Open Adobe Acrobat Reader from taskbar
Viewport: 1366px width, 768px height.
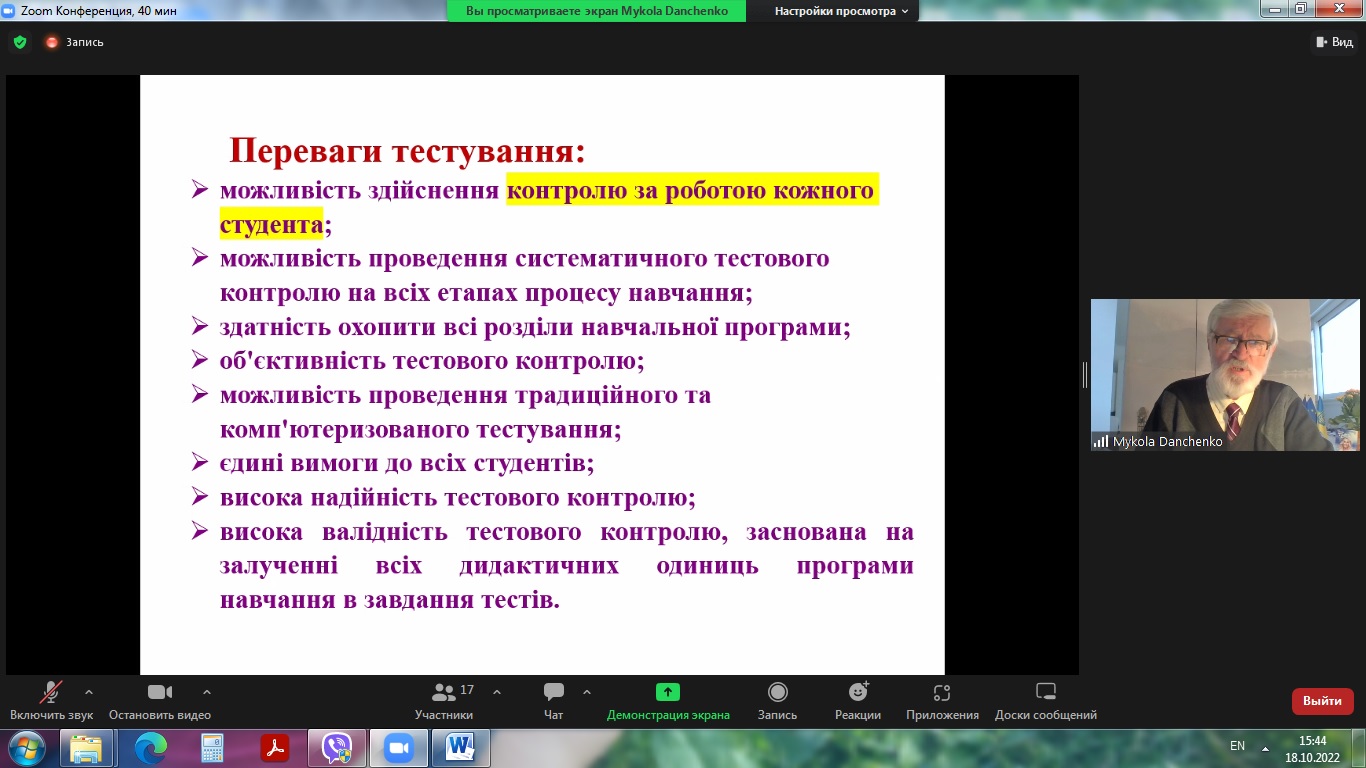tap(274, 747)
